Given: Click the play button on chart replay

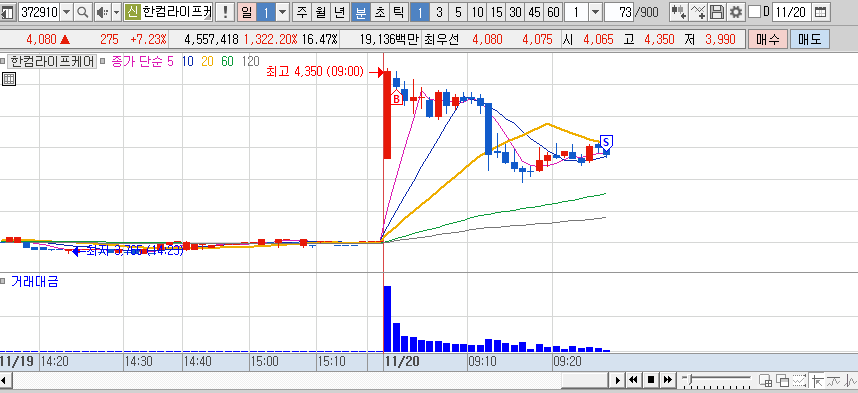Looking at the screenshot, I should [x=618, y=380].
